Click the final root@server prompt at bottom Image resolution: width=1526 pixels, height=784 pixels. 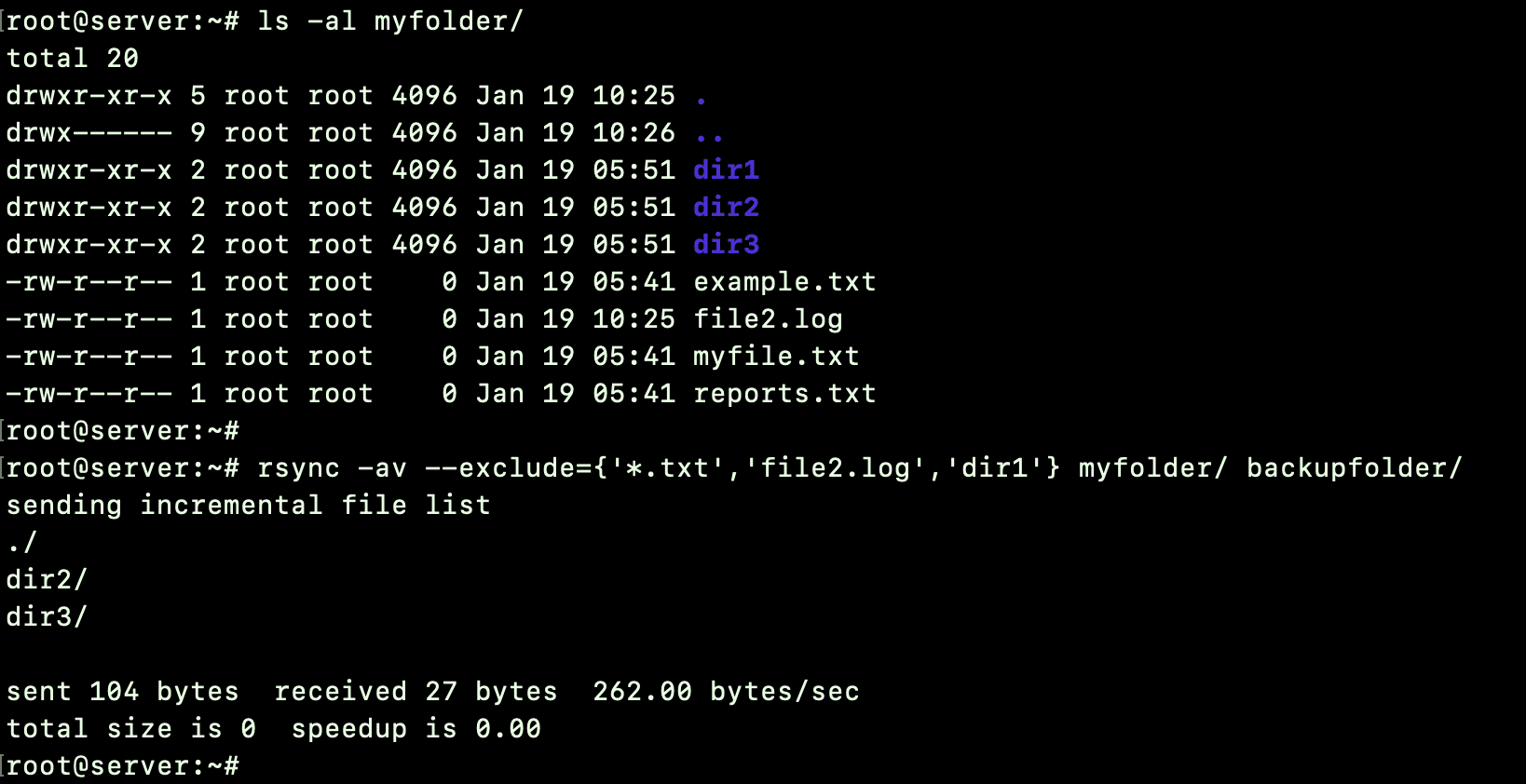[x=122, y=766]
